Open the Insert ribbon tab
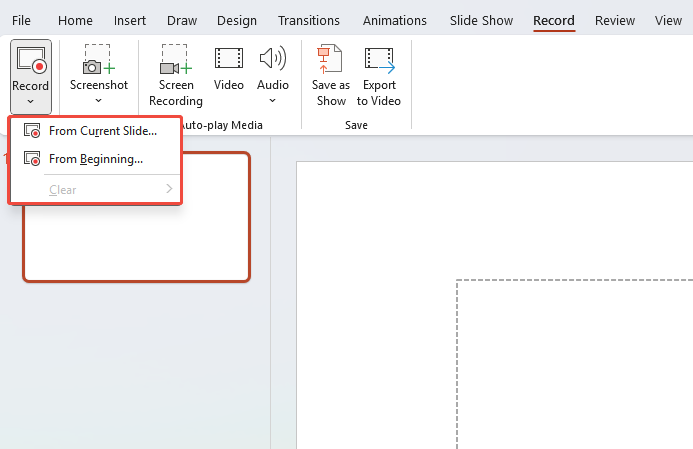This screenshot has height=449, width=693. [x=130, y=20]
